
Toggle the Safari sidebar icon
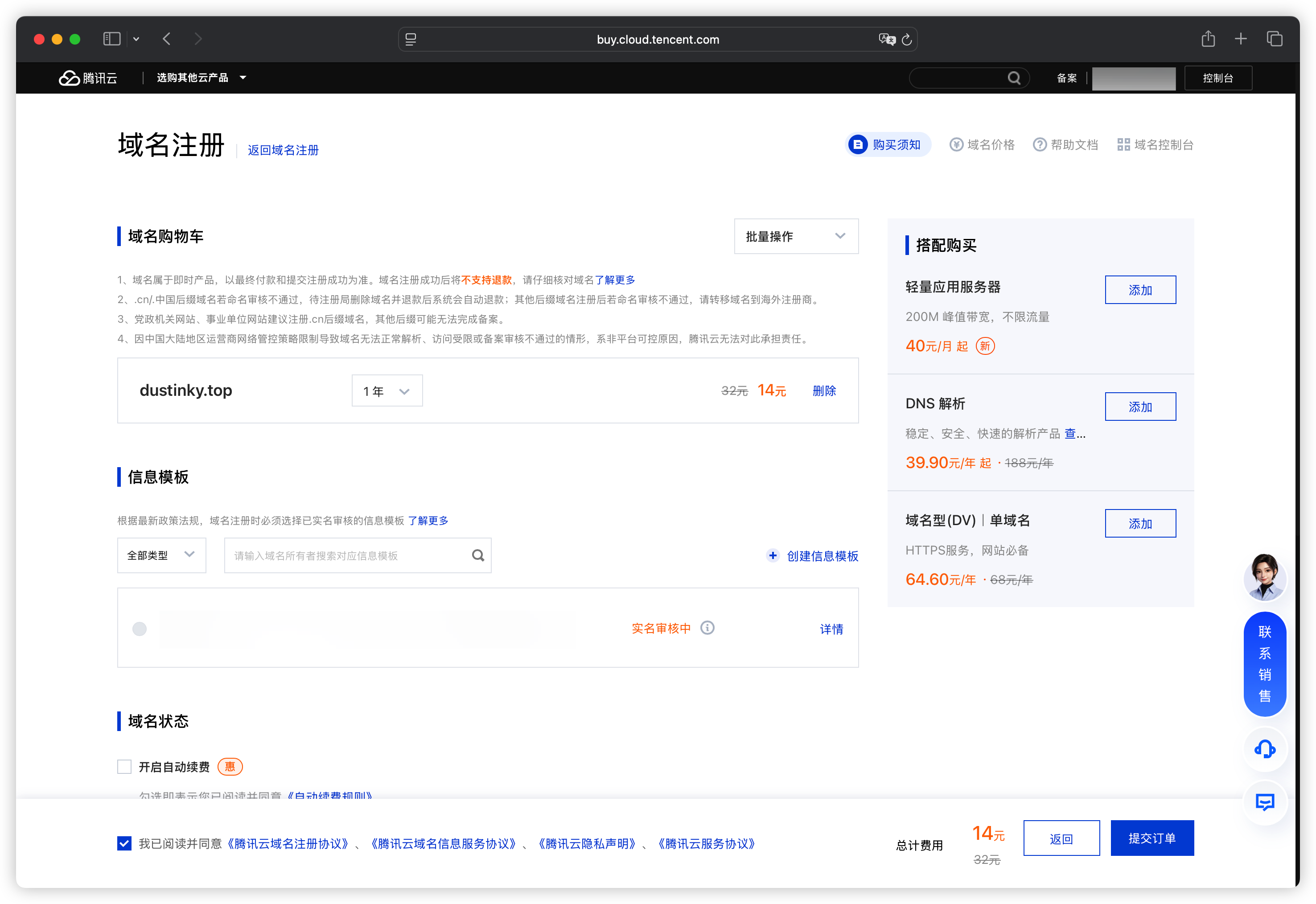click(111, 39)
